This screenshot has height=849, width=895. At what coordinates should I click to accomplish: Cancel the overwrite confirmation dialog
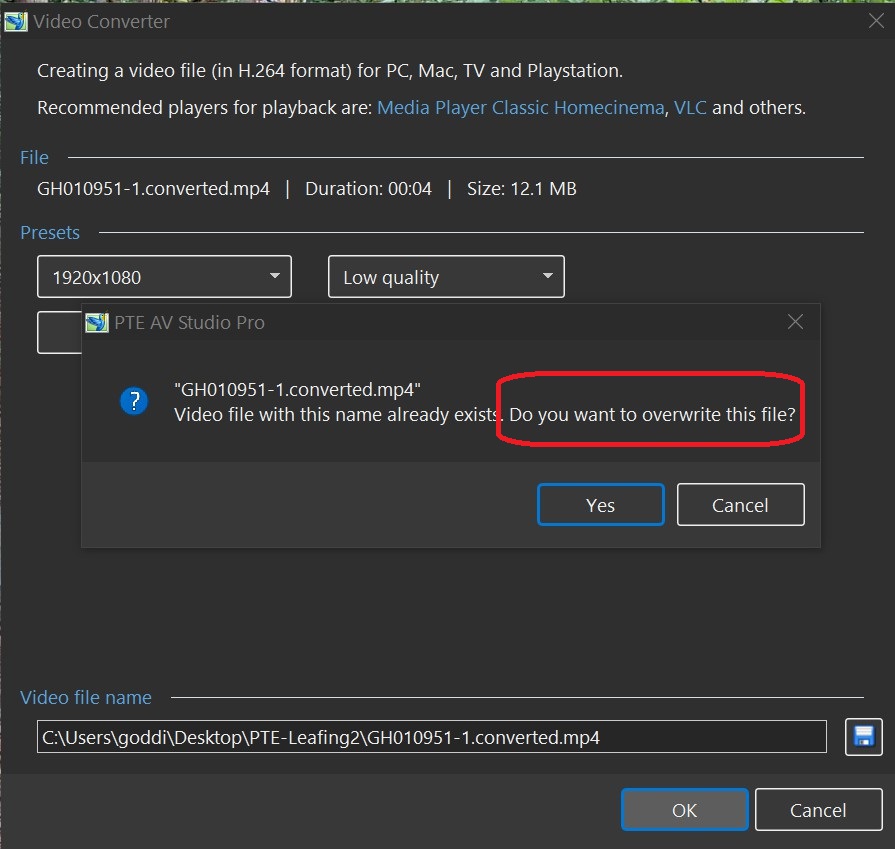(x=740, y=505)
